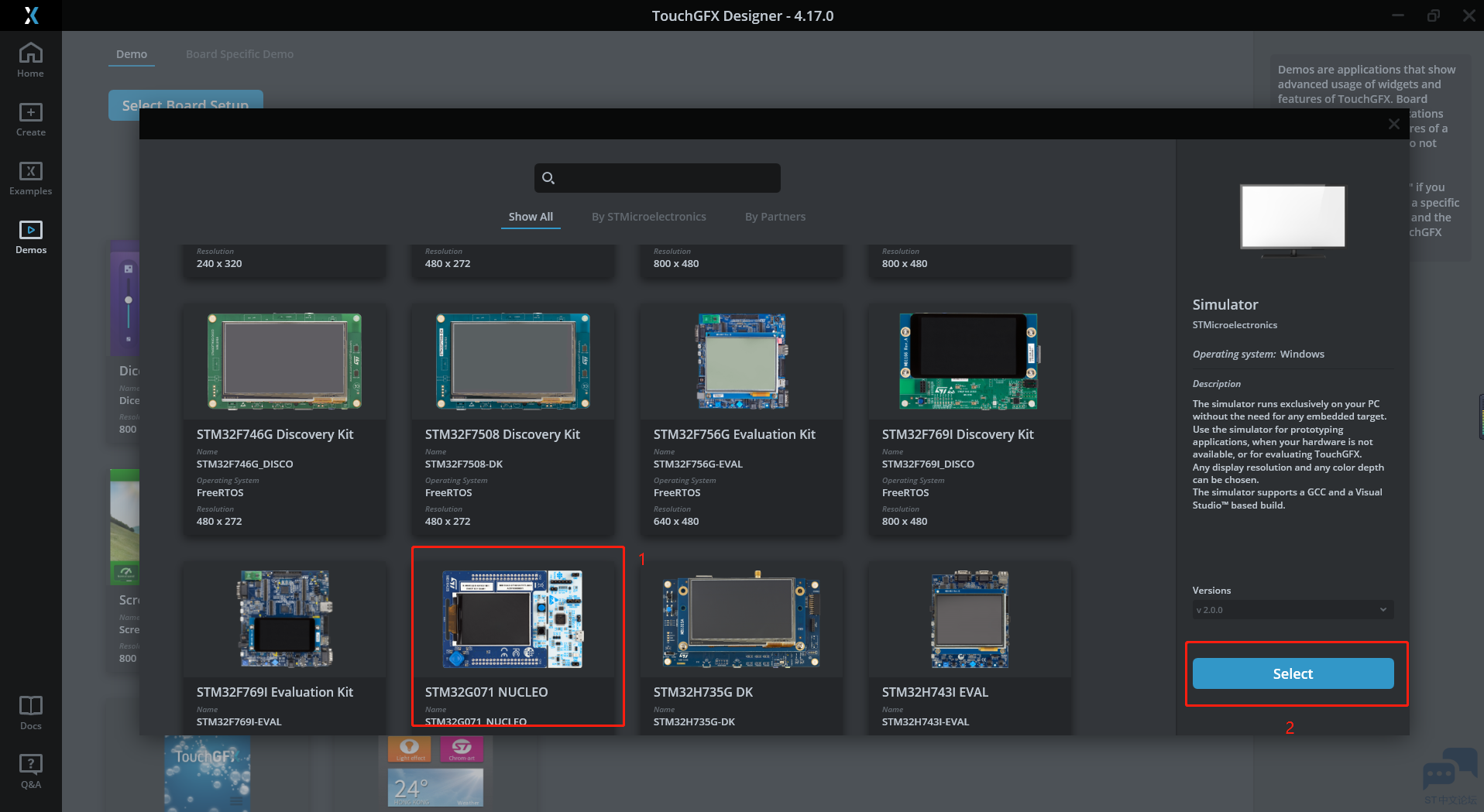Click the STM32G071 NUCLEO title
Screen dimensions: 1484x812
coord(486,692)
